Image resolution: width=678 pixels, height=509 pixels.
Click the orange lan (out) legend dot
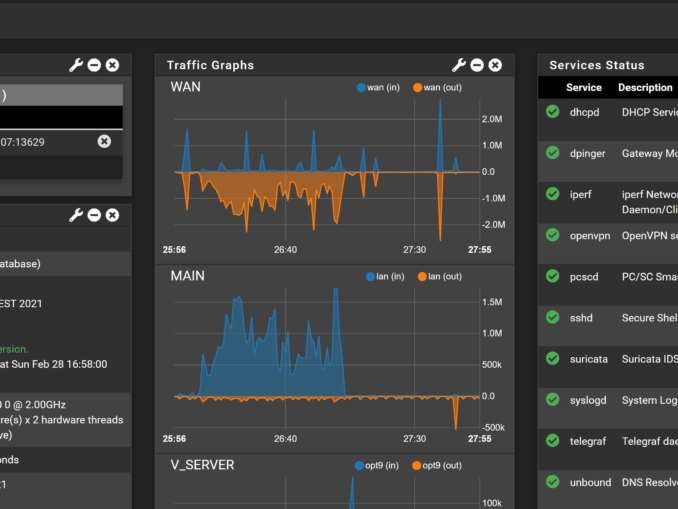[x=421, y=276]
